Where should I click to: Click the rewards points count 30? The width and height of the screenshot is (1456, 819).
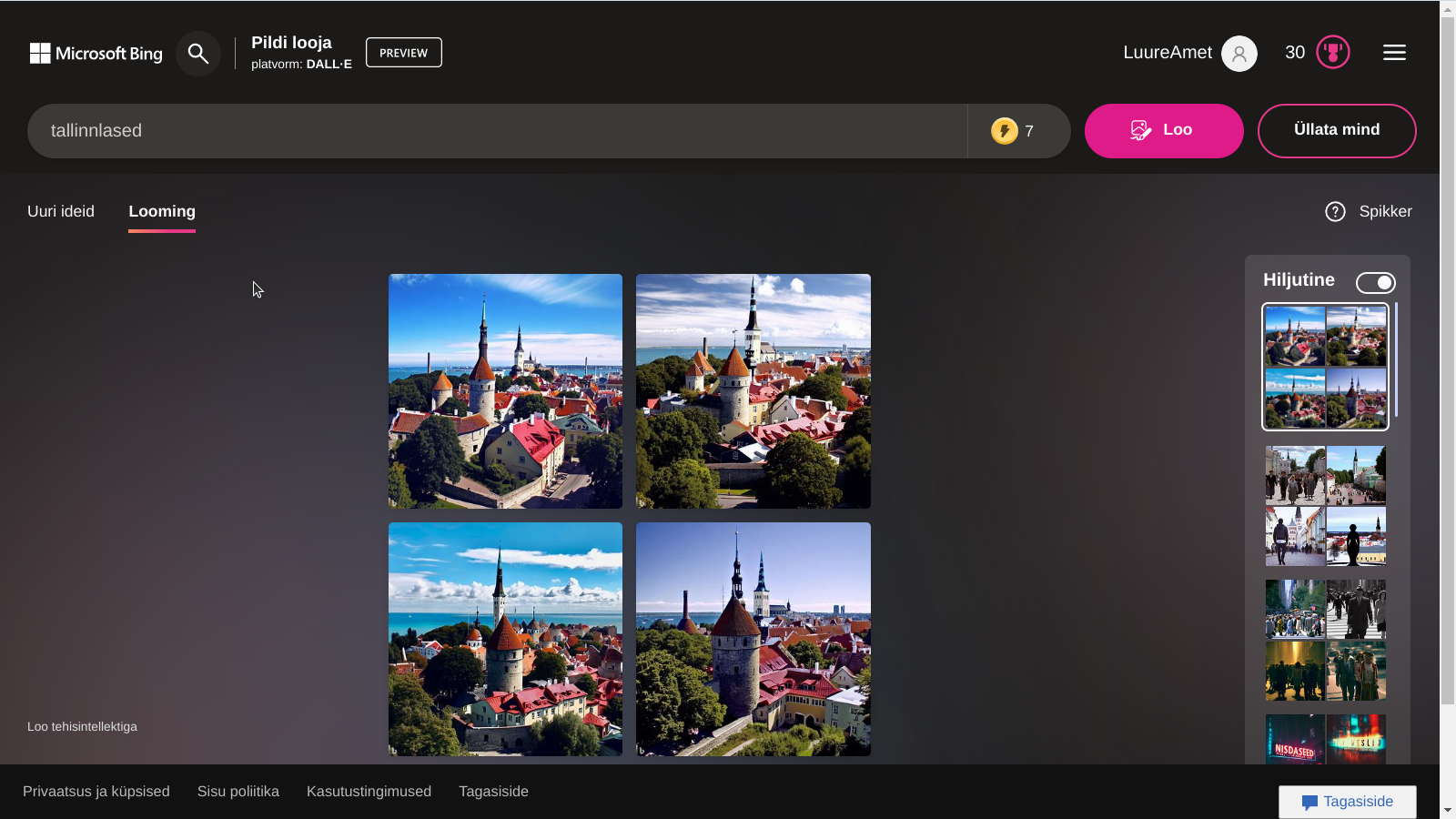[1295, 53]
